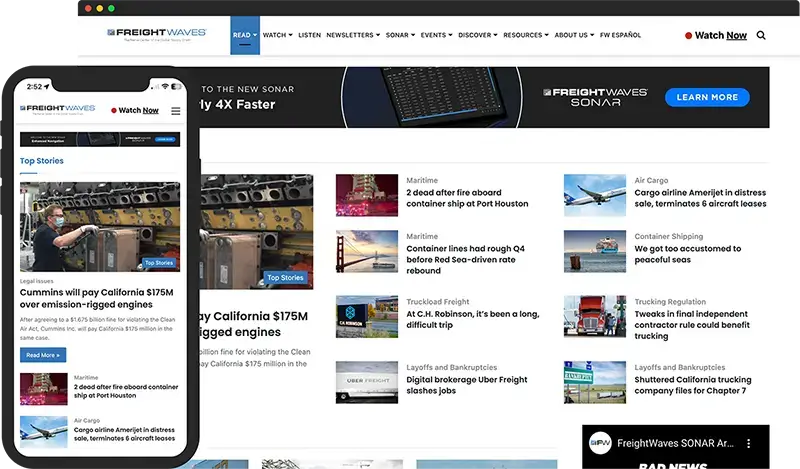Open Top Stories heading on phone
The height and width of the screenshot is (469, 800).
41,161
